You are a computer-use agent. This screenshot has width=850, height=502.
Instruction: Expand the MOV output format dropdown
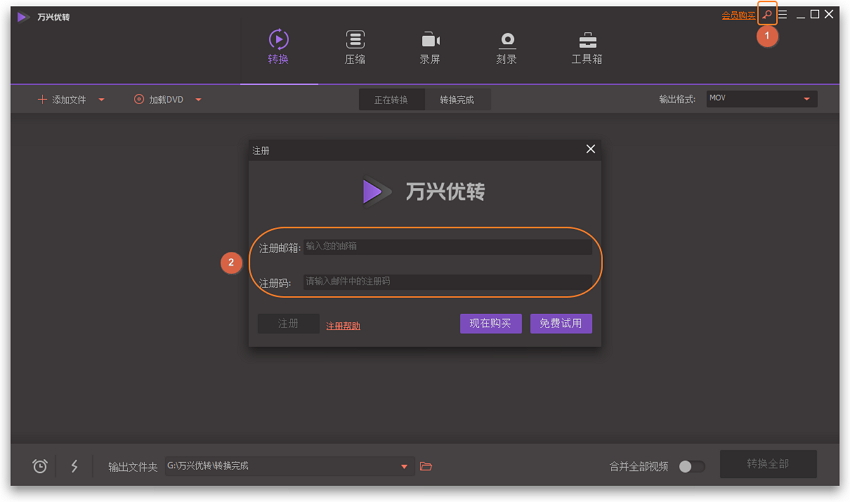[806, 99]
